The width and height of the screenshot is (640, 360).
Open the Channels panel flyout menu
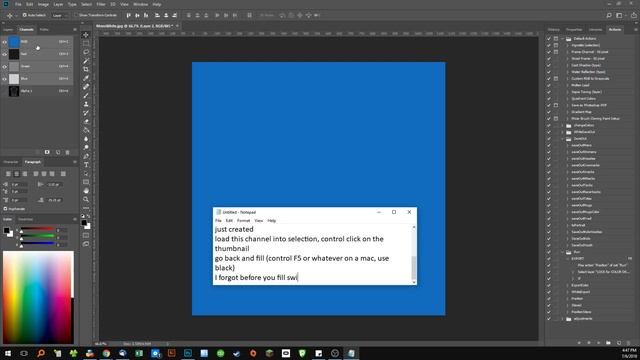point(75,29)
